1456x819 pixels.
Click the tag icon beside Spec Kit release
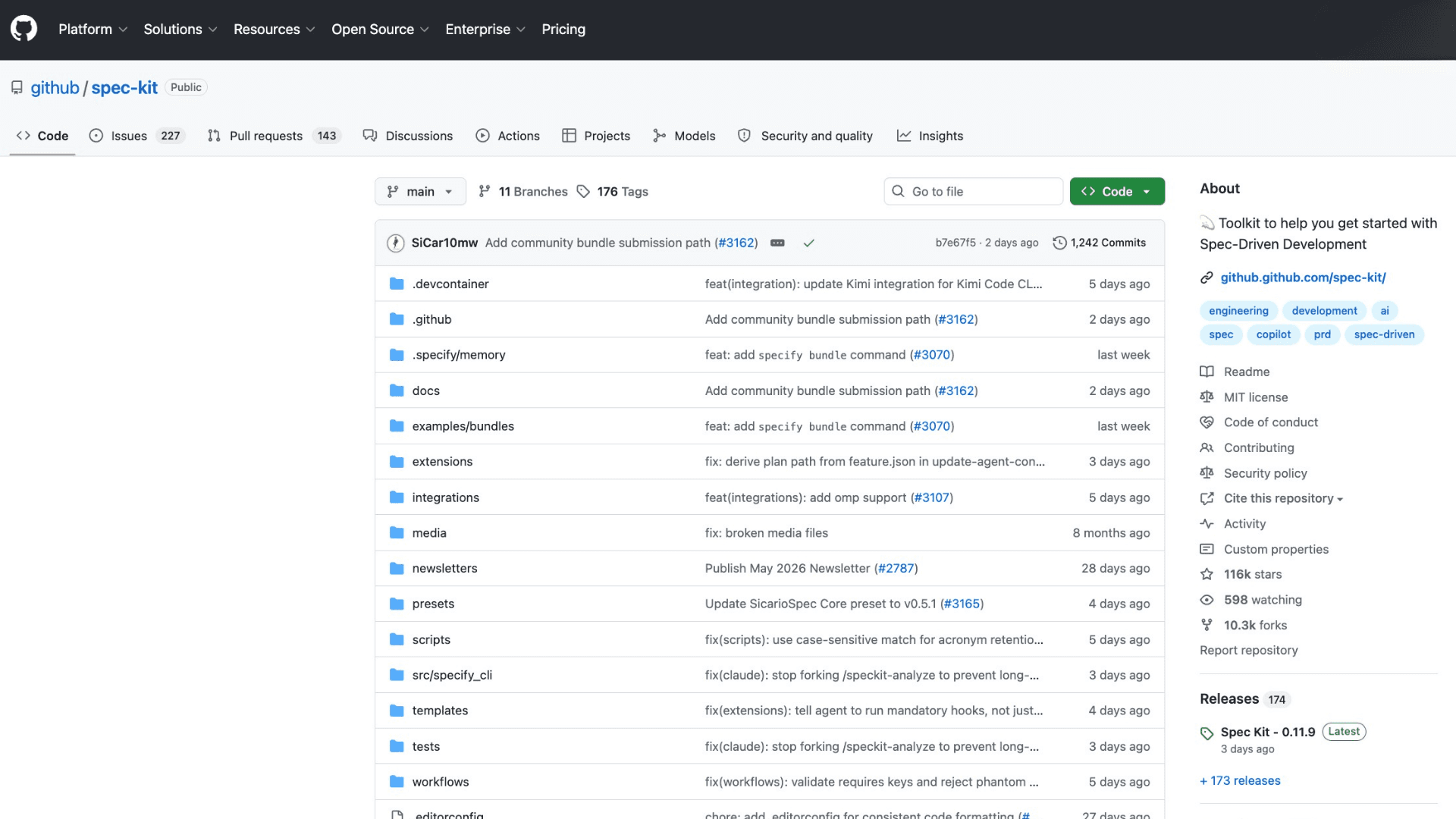point(1207,733)
